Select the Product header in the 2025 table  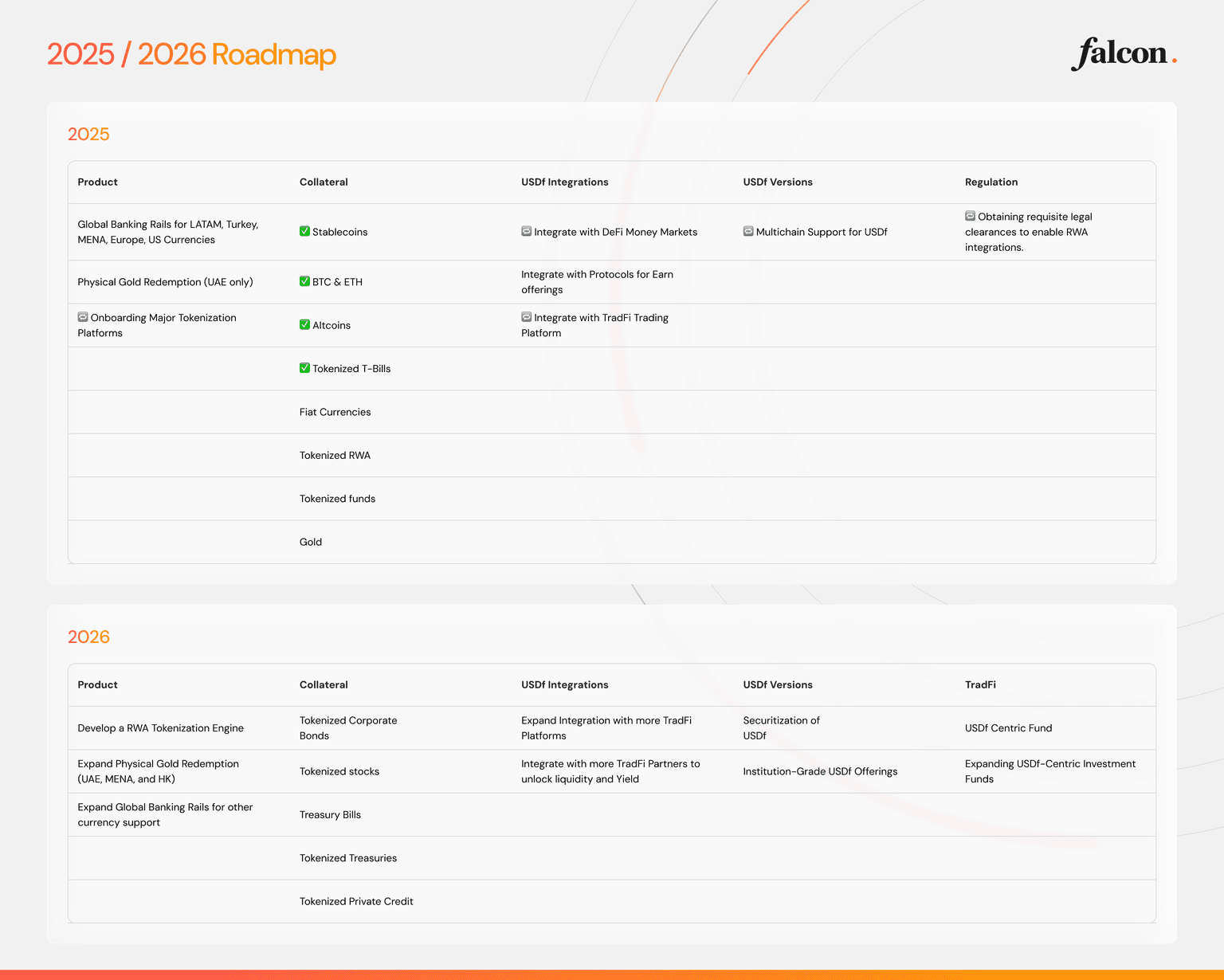point(97,182)
